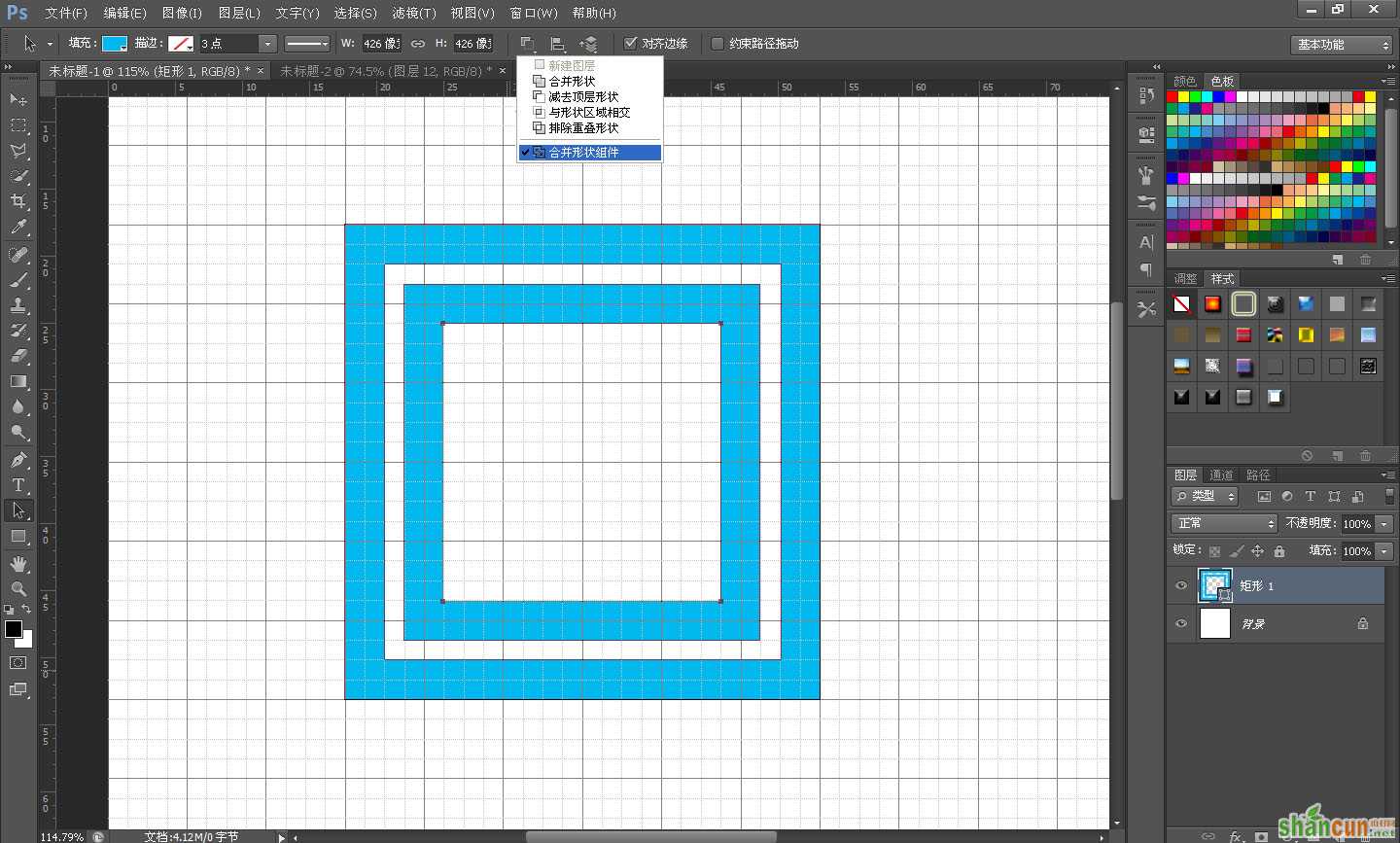Switch to the 通道 panel tab
Image resolution: width=1400 pixels, height=843 pixels.
pos(1221,474)
